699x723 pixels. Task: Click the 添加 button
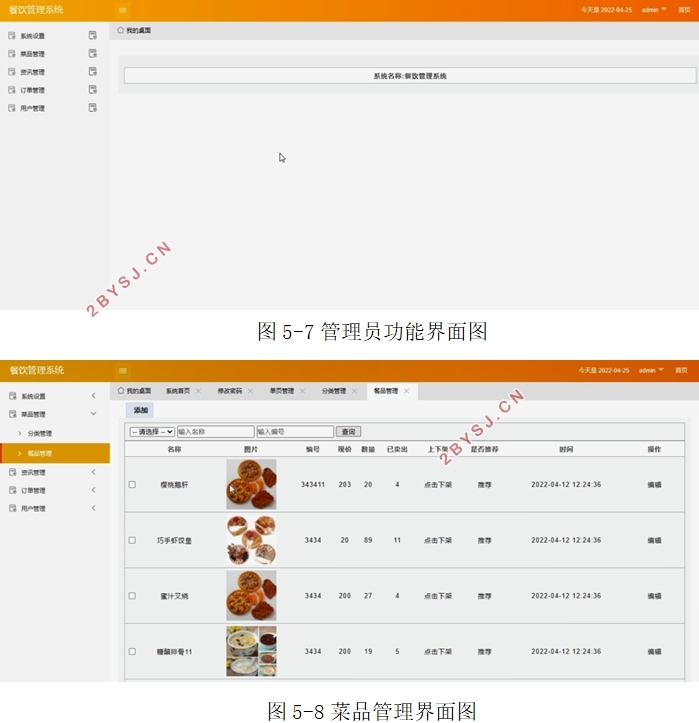pos(140,410)
